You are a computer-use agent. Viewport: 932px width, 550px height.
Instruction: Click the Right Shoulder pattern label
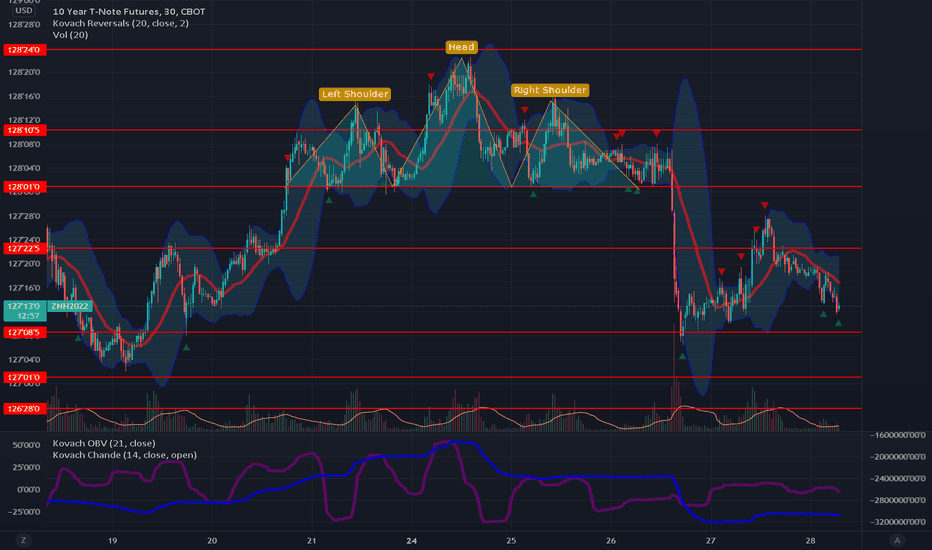click(550, 90)
